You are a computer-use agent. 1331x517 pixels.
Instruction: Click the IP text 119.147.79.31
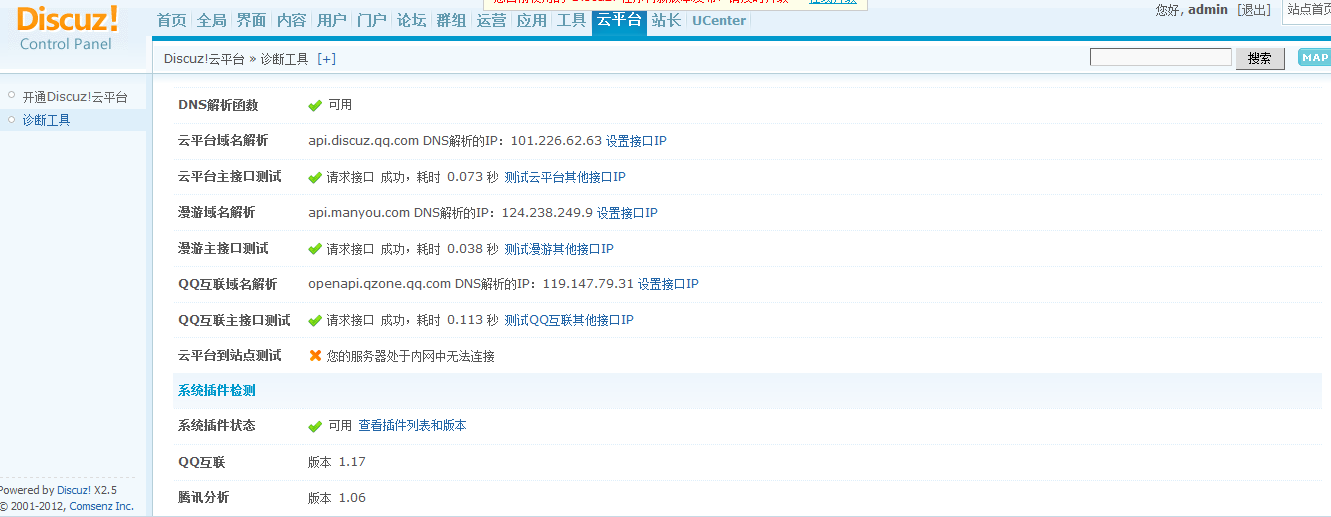click(588, 284)
